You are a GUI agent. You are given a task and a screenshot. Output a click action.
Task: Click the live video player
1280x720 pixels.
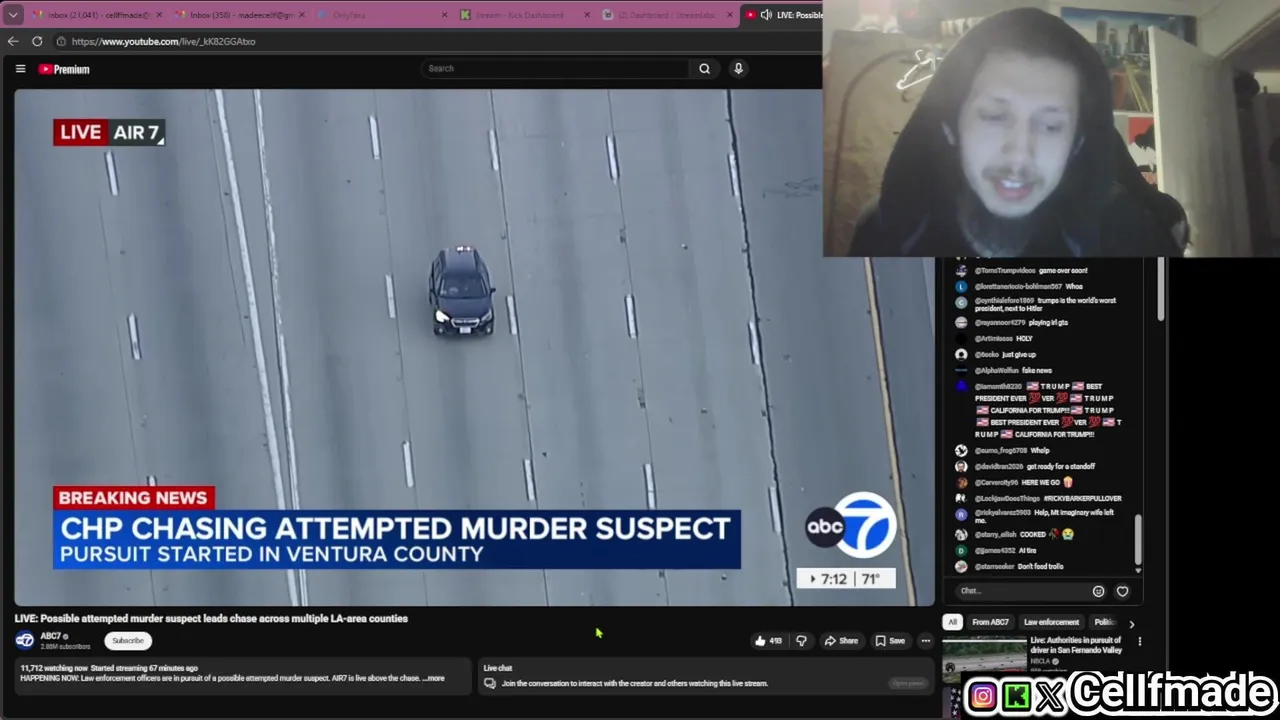pyautogui.click(x=474, y=347)
